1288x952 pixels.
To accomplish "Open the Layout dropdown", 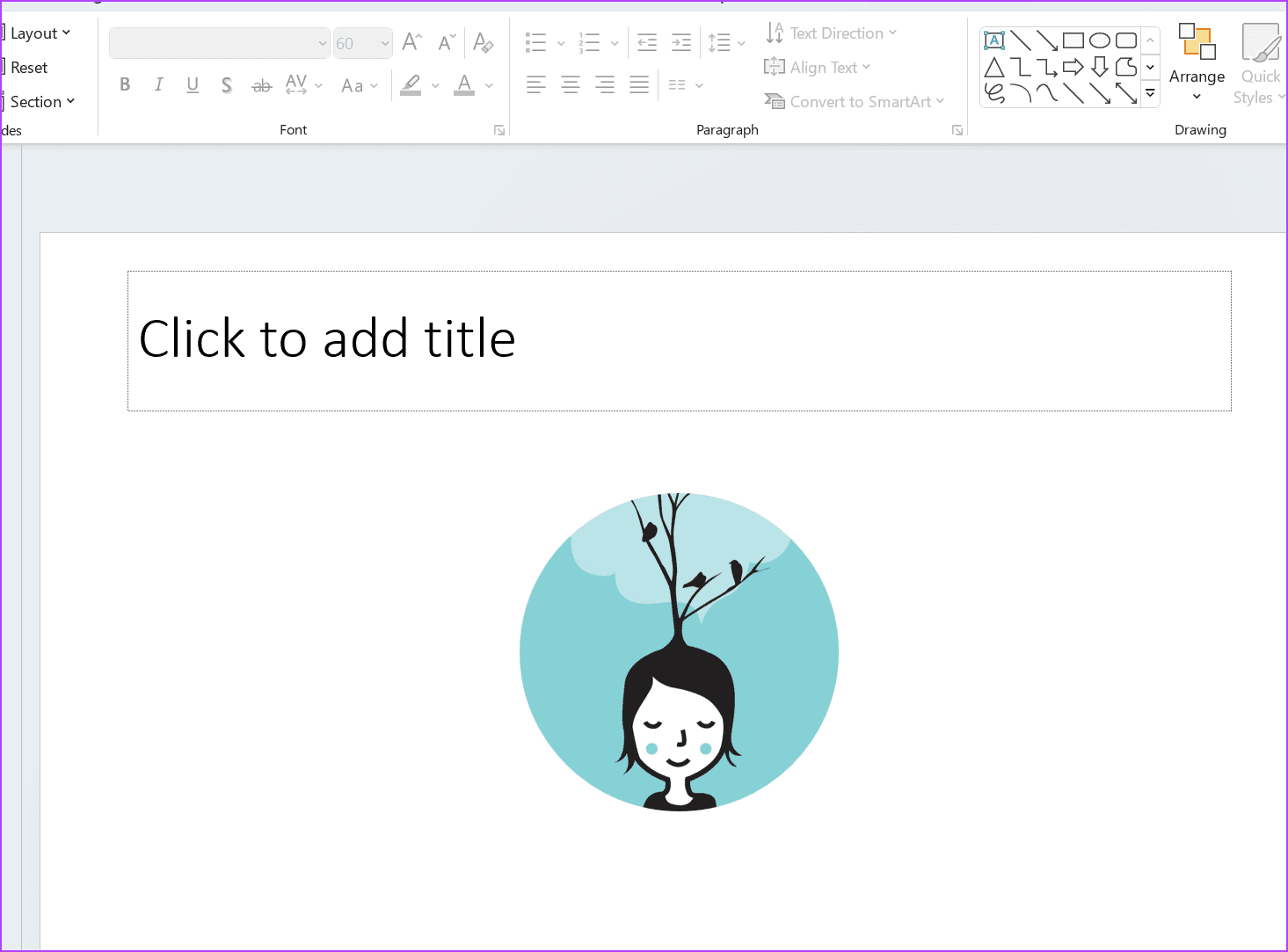I will [x=40, y=33].
